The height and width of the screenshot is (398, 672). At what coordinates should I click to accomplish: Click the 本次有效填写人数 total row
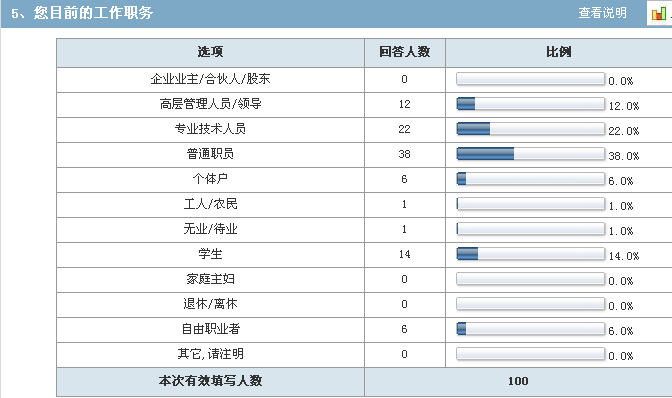[364, 381]
